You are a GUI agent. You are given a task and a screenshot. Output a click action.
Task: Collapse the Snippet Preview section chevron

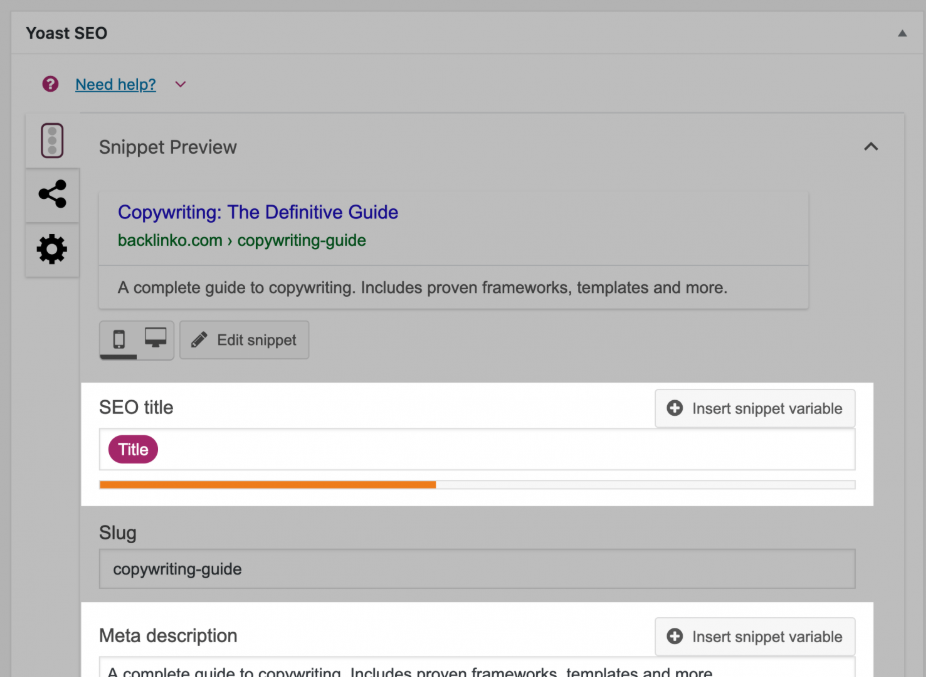(871, 147)
